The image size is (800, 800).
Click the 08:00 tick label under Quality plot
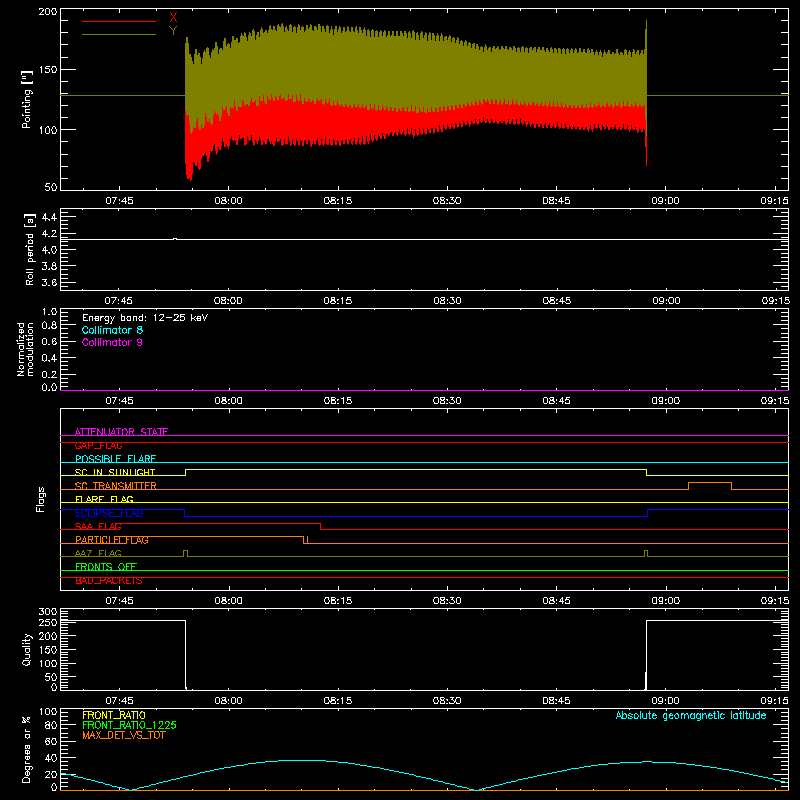[228, 701]
